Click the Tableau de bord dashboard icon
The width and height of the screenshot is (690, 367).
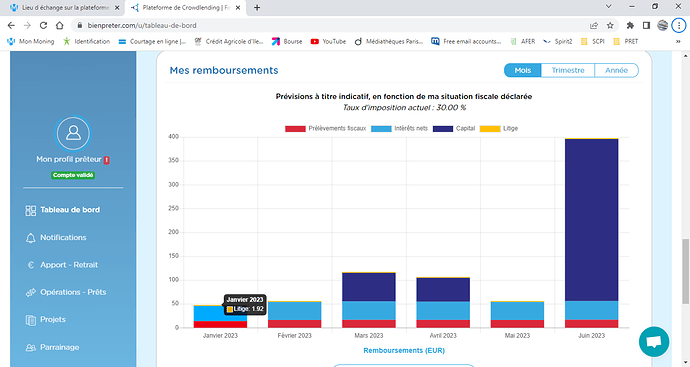(x=30, y=210)
